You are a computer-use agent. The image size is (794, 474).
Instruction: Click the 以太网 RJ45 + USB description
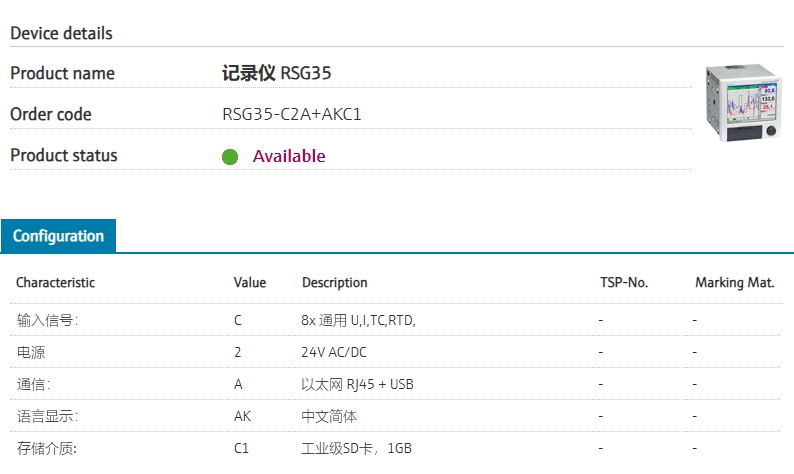[x=357, y=384]
